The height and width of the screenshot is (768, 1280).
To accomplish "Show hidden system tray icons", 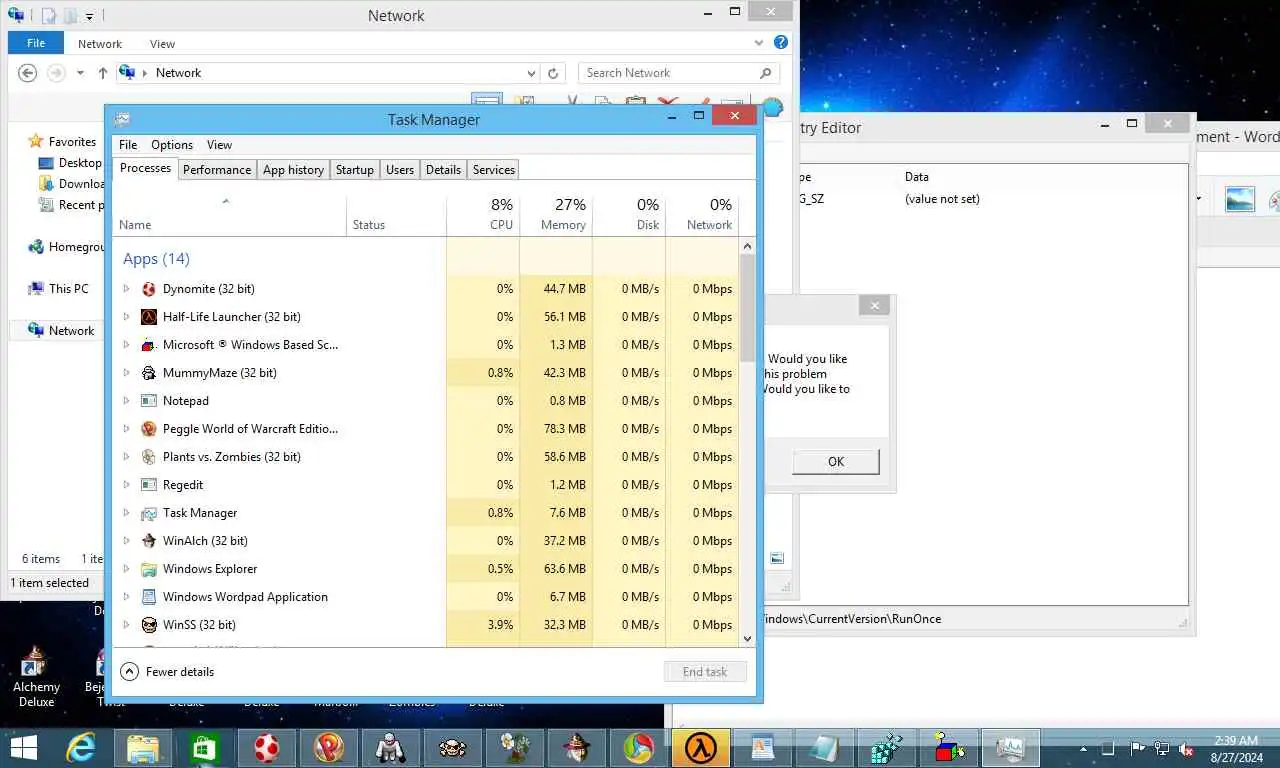I will tap(1083, 748).
